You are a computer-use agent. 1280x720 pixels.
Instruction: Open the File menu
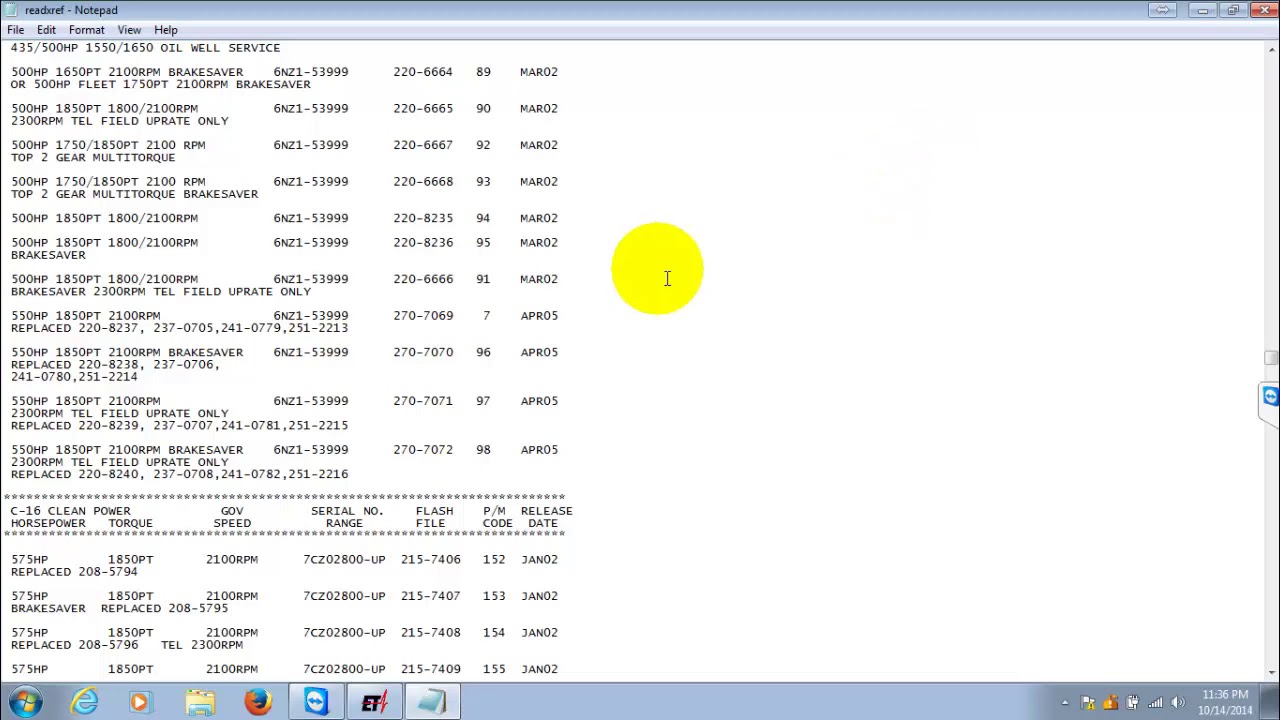(x=16, y=30)
